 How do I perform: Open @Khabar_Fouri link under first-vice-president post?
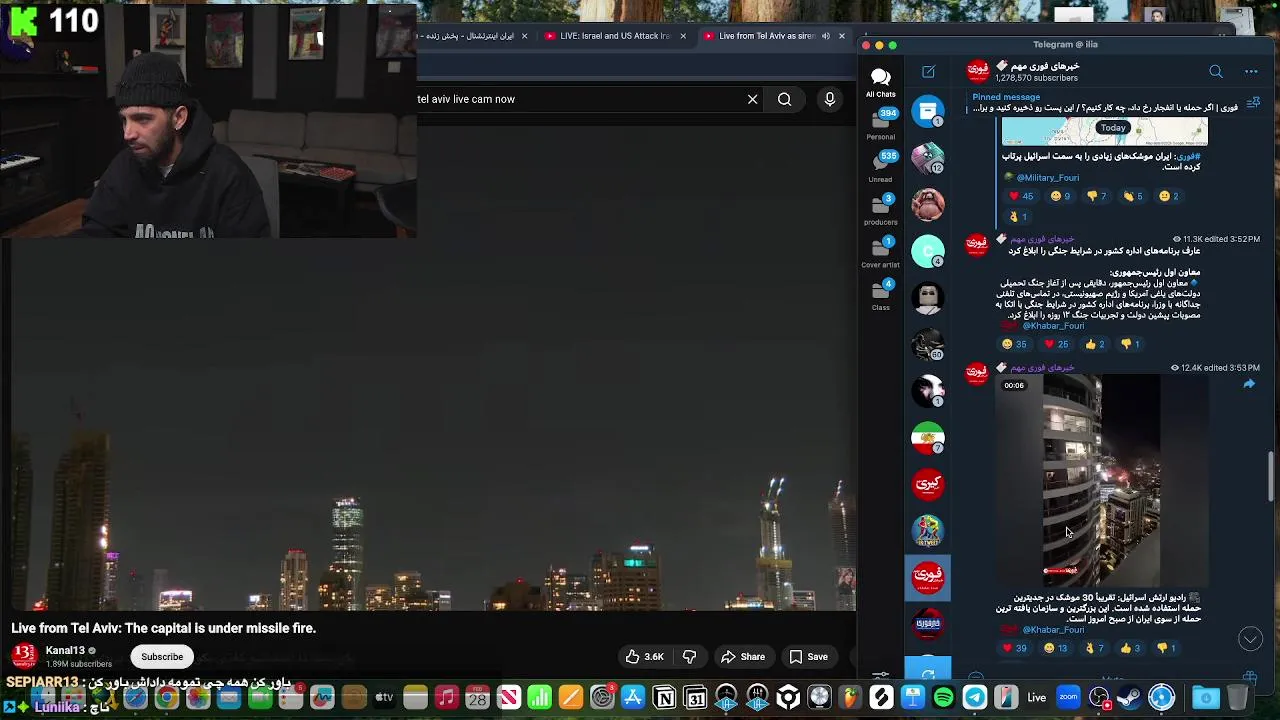(x=1053, y=326)
